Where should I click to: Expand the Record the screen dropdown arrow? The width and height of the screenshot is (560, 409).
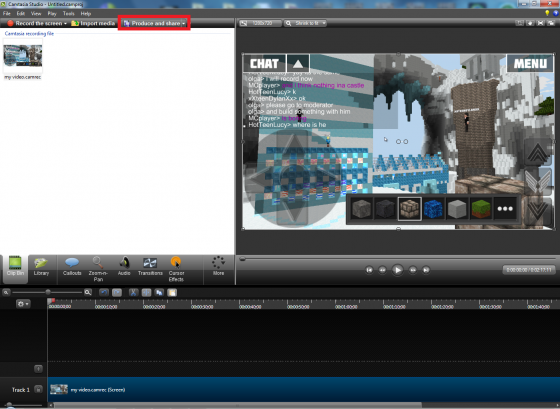[x=65, y=24]
